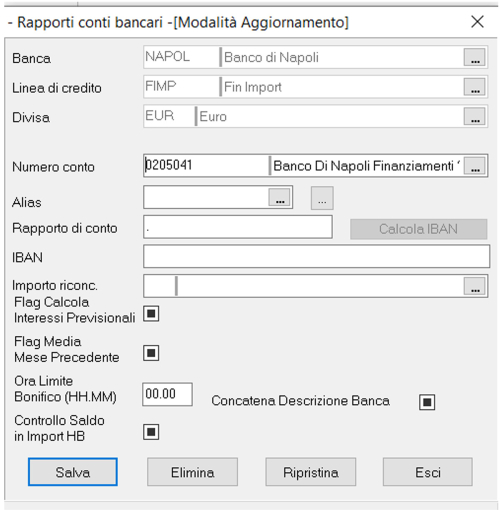Close the Rapporti conti bancari dialog
Screen dimensions: 500x512
477,22
